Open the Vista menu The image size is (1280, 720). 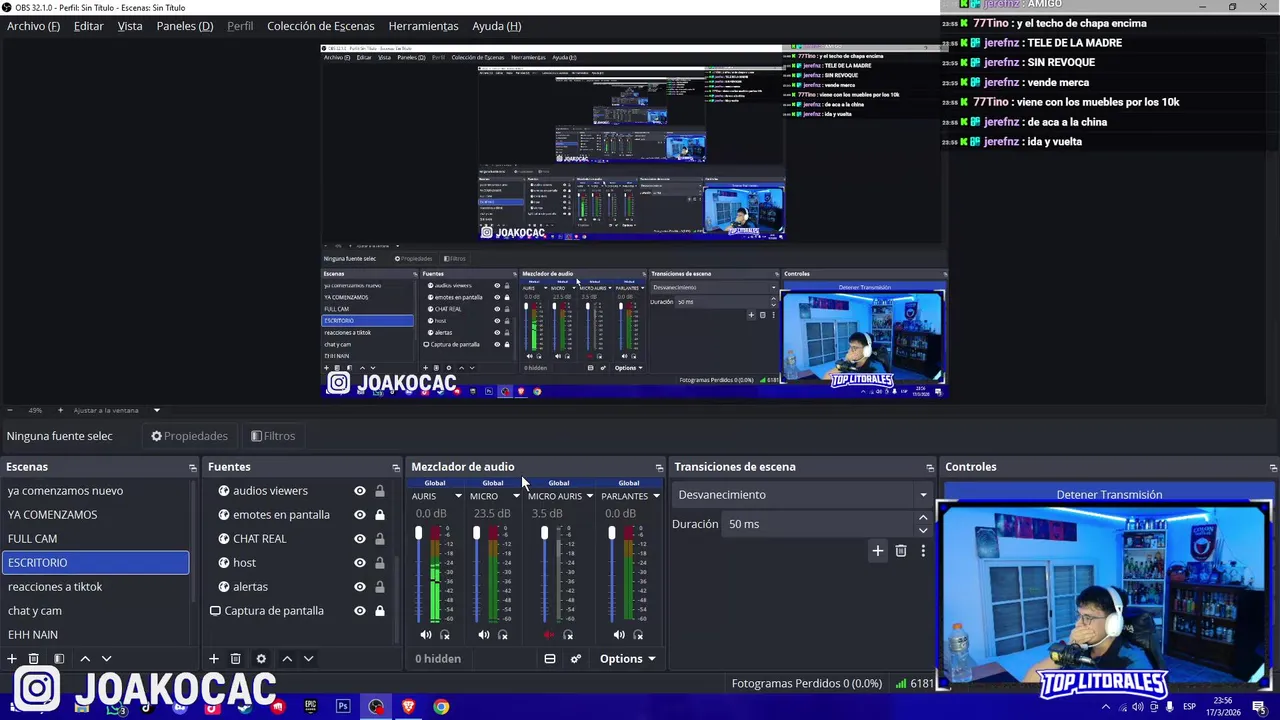coord(130,26)
